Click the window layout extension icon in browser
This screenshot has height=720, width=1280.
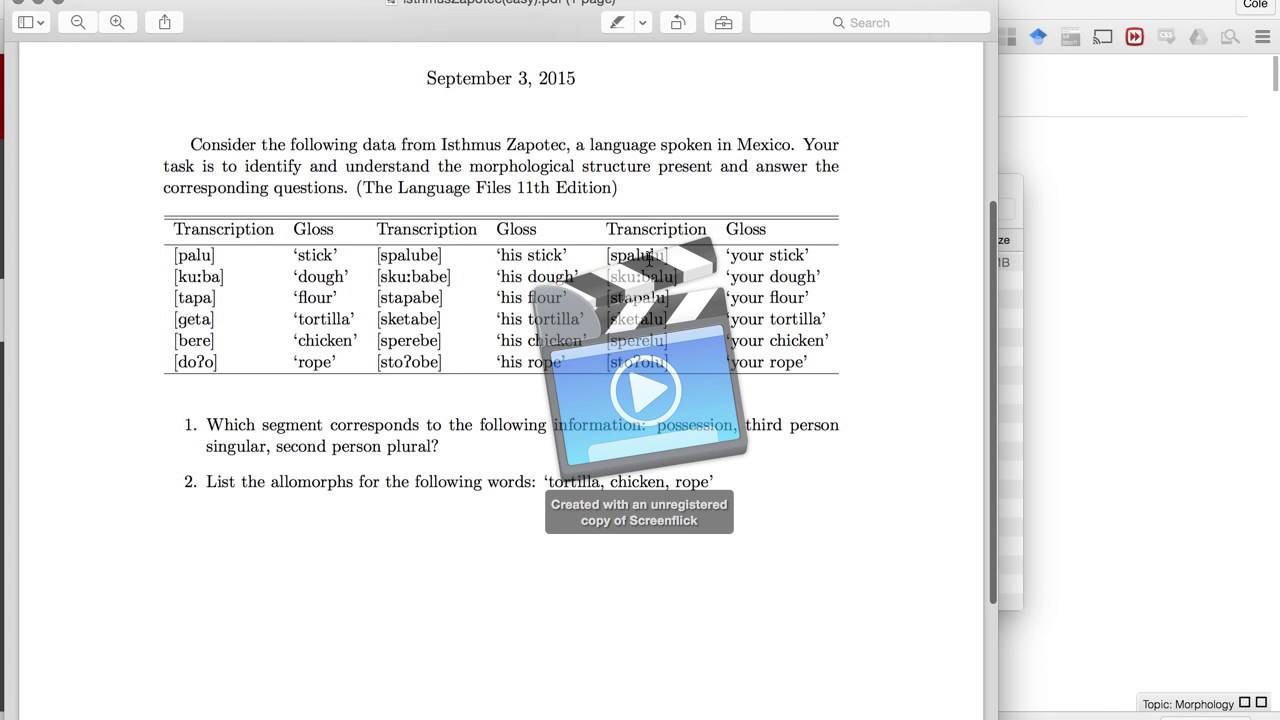point(1070,37)
